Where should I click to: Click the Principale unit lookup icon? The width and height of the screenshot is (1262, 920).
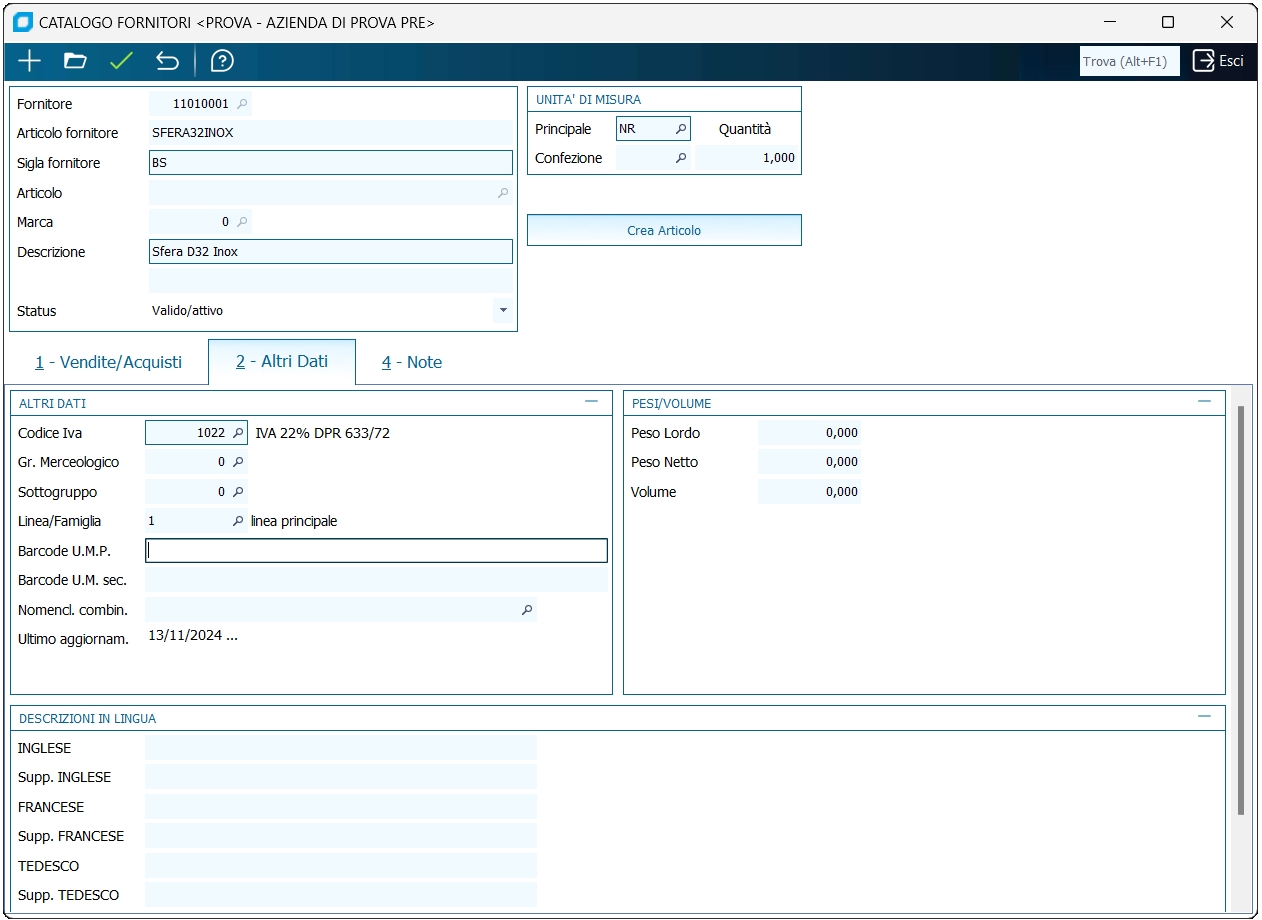[x=680, y=129]
